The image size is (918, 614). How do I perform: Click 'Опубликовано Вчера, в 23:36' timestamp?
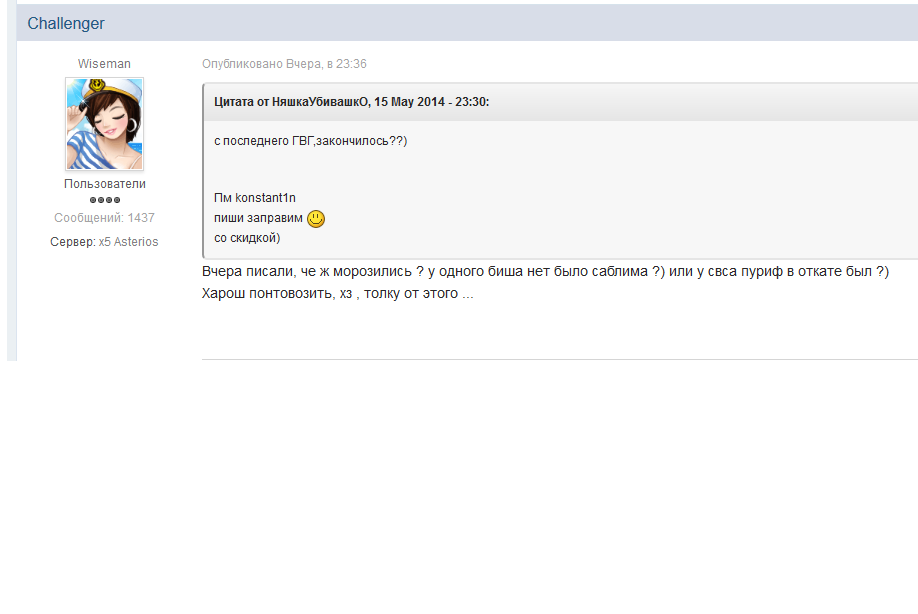[x=285, y=64]
